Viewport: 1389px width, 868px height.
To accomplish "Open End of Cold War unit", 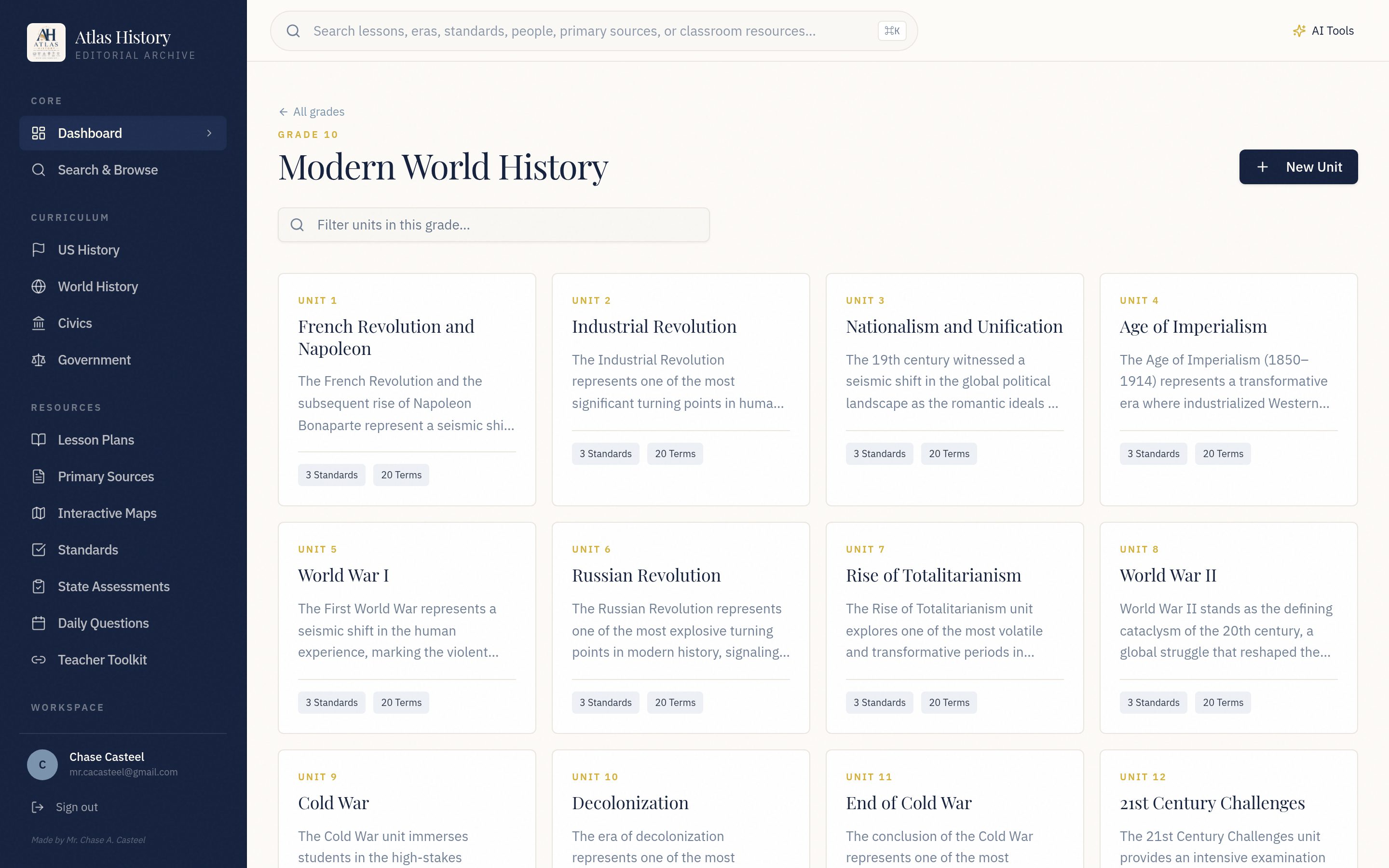I will pyautogui.click(x=954, y=809).
